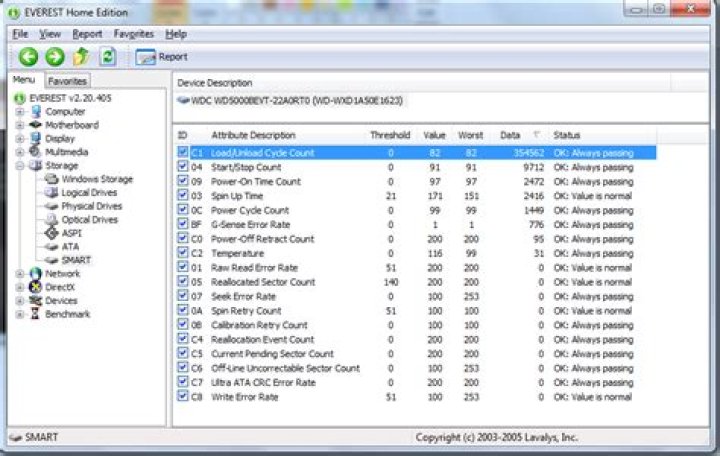Toggle the Power-On Time Count checkbox
The width and height of the screenshot is (720, 456).
click(183, 181)
